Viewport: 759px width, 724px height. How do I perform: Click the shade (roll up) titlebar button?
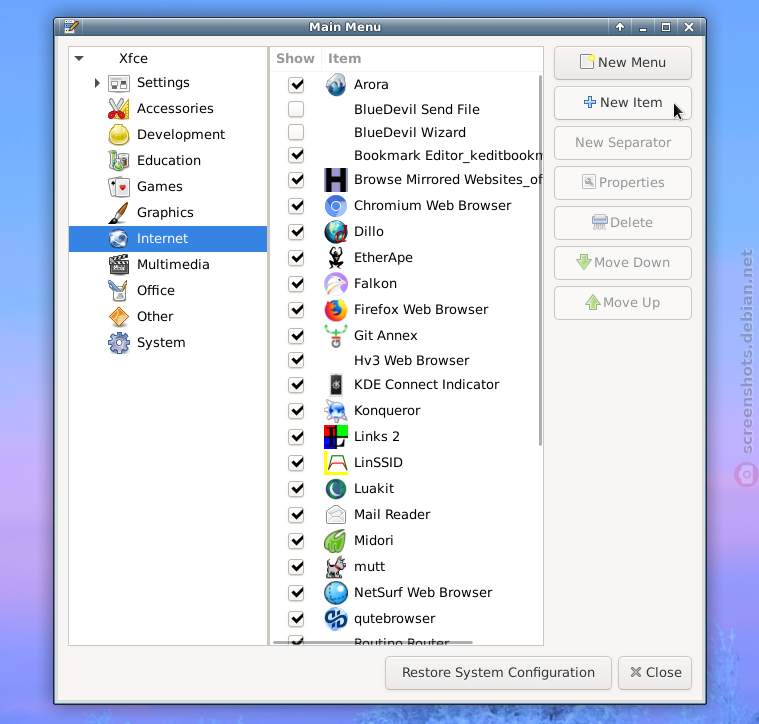pyautogui.click(x=620, y=27)
